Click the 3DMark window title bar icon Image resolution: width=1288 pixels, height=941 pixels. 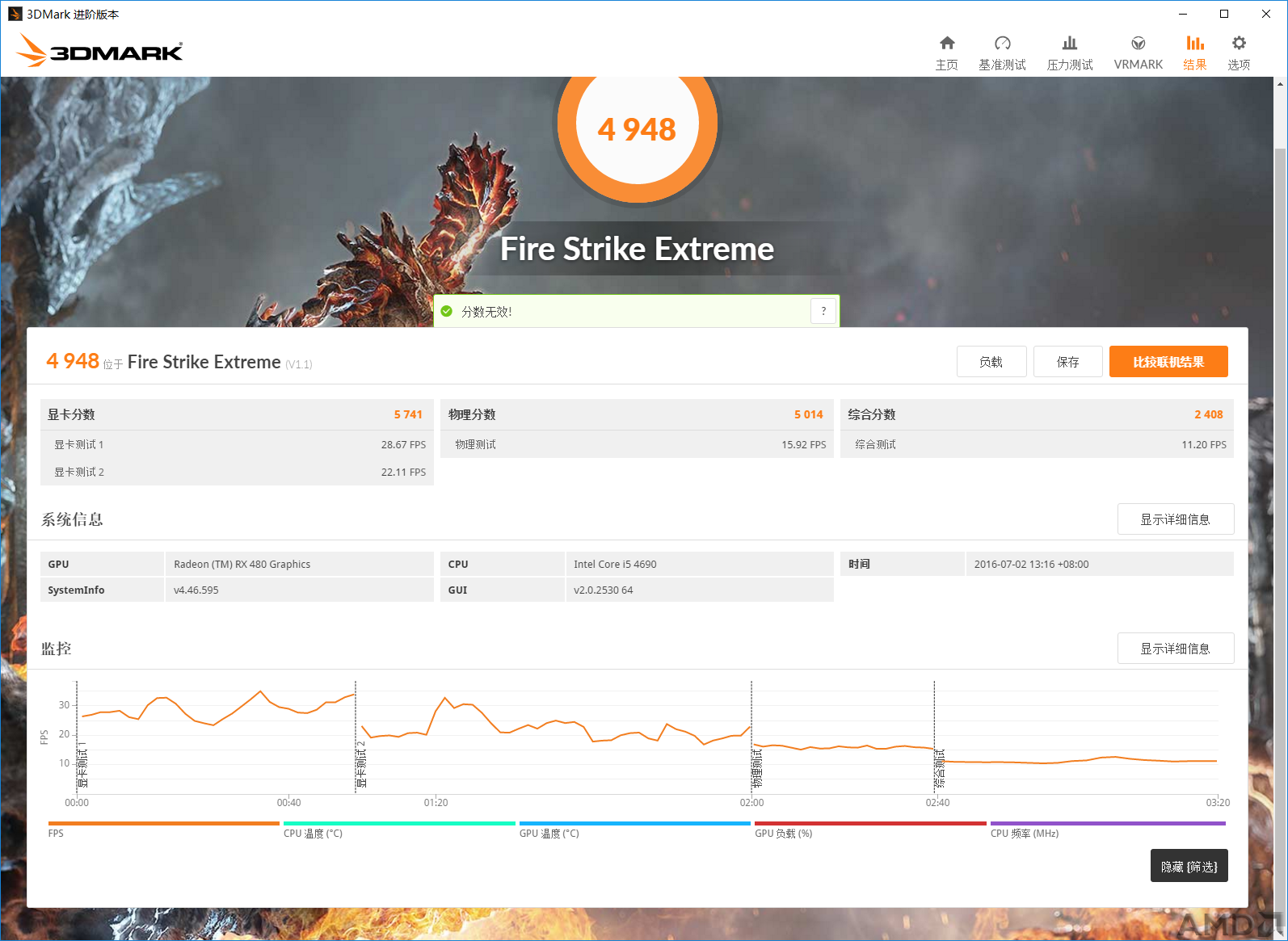click(x=15, y=14)
